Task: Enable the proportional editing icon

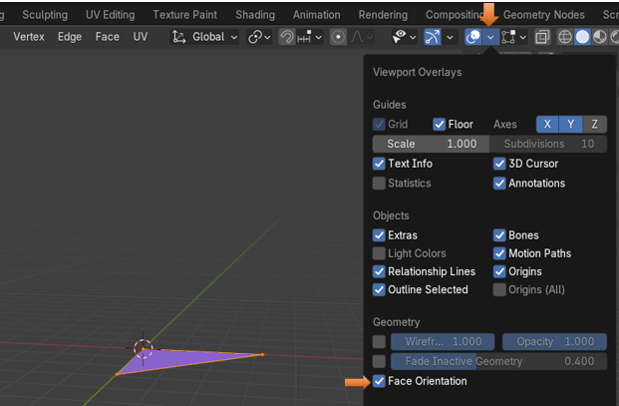Action: click(x=339, y=36)
